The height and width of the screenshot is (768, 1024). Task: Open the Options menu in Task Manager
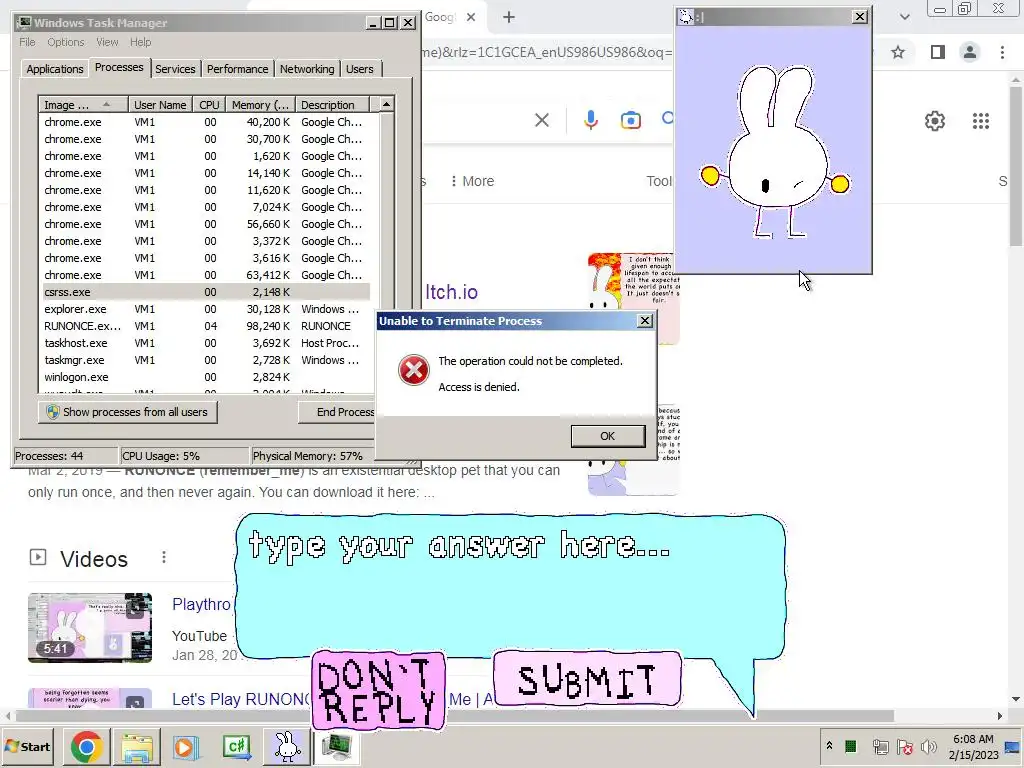coord(65,42)
